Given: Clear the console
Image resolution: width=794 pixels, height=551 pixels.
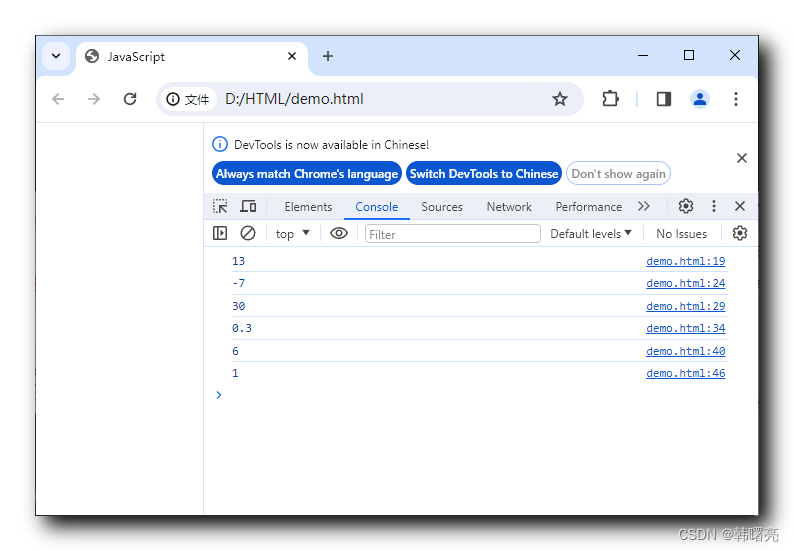Looking at the screenshot, I should tap(248, 233).
